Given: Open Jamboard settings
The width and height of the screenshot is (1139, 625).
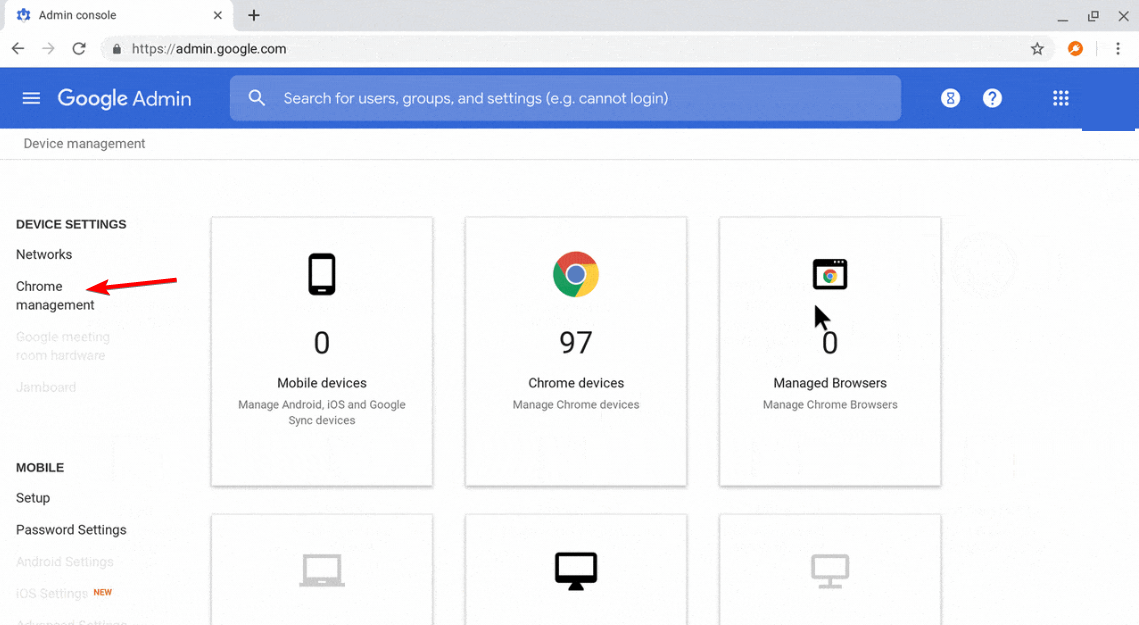Looking at the screenshot, I should tap(46, 387).
